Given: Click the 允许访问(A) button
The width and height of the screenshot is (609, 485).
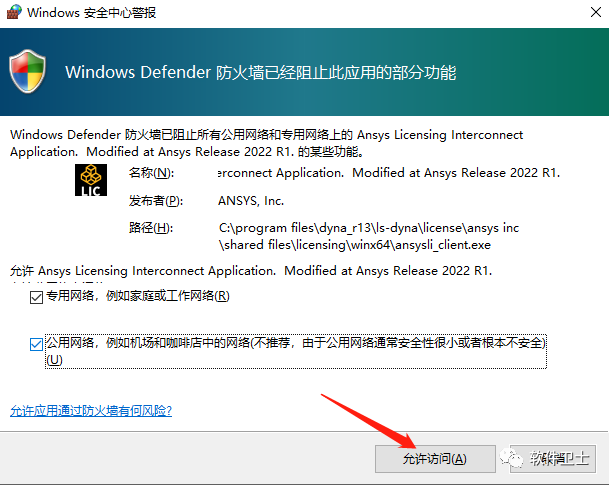Looking at the screenshot, I should (435, 459).
